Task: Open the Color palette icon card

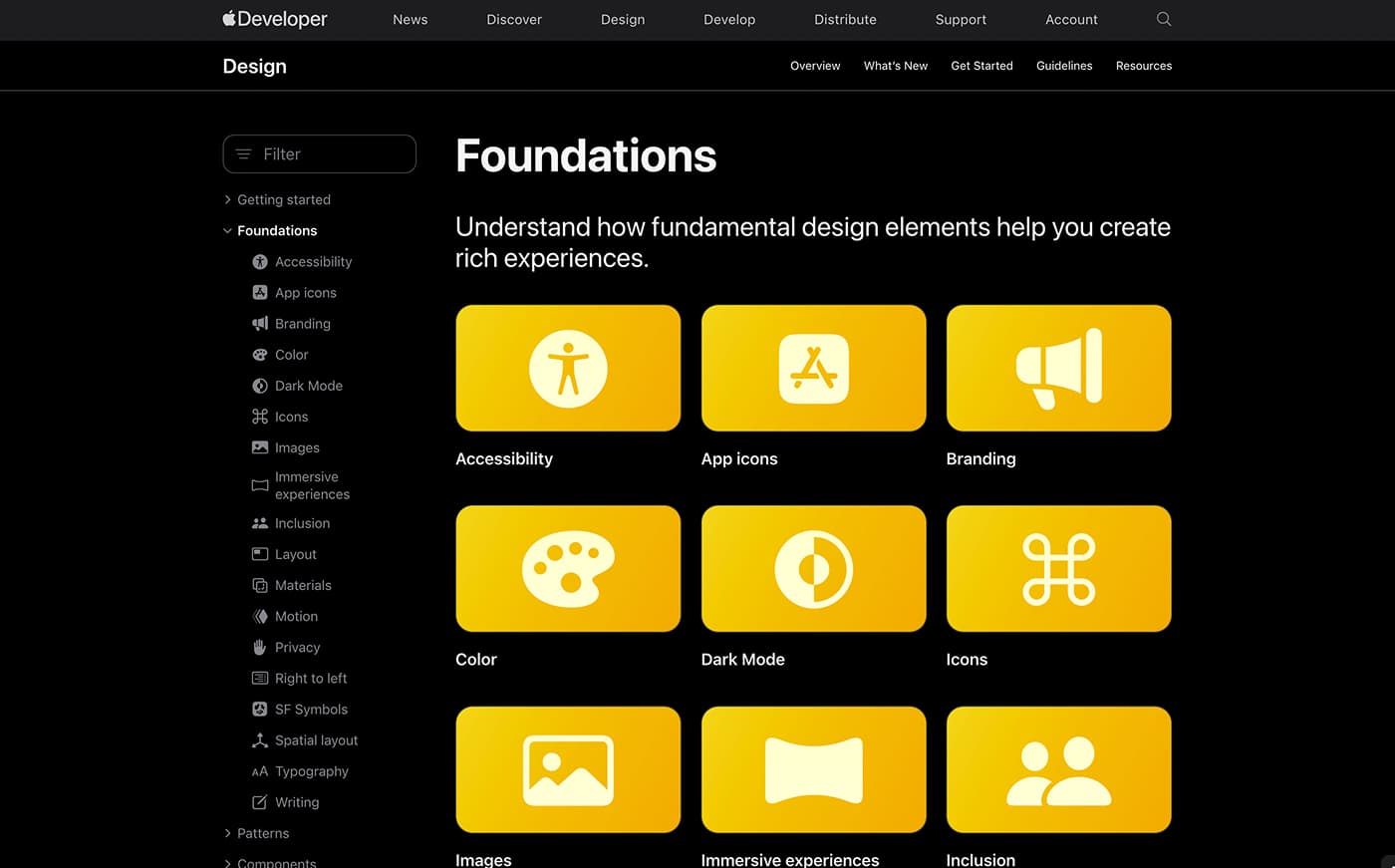Action: coord(568,568)
